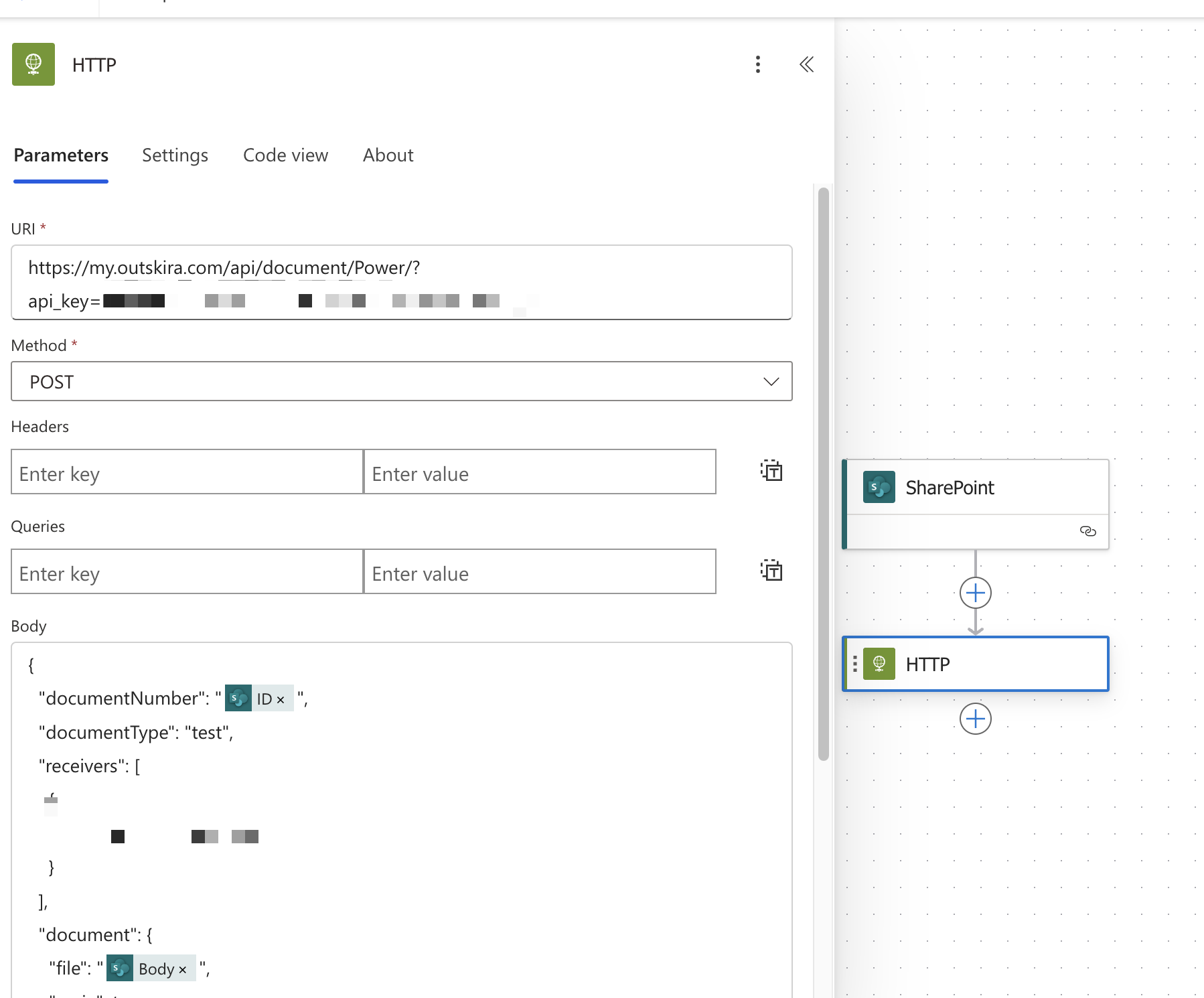Open the About tab

[x=388, y=155]
